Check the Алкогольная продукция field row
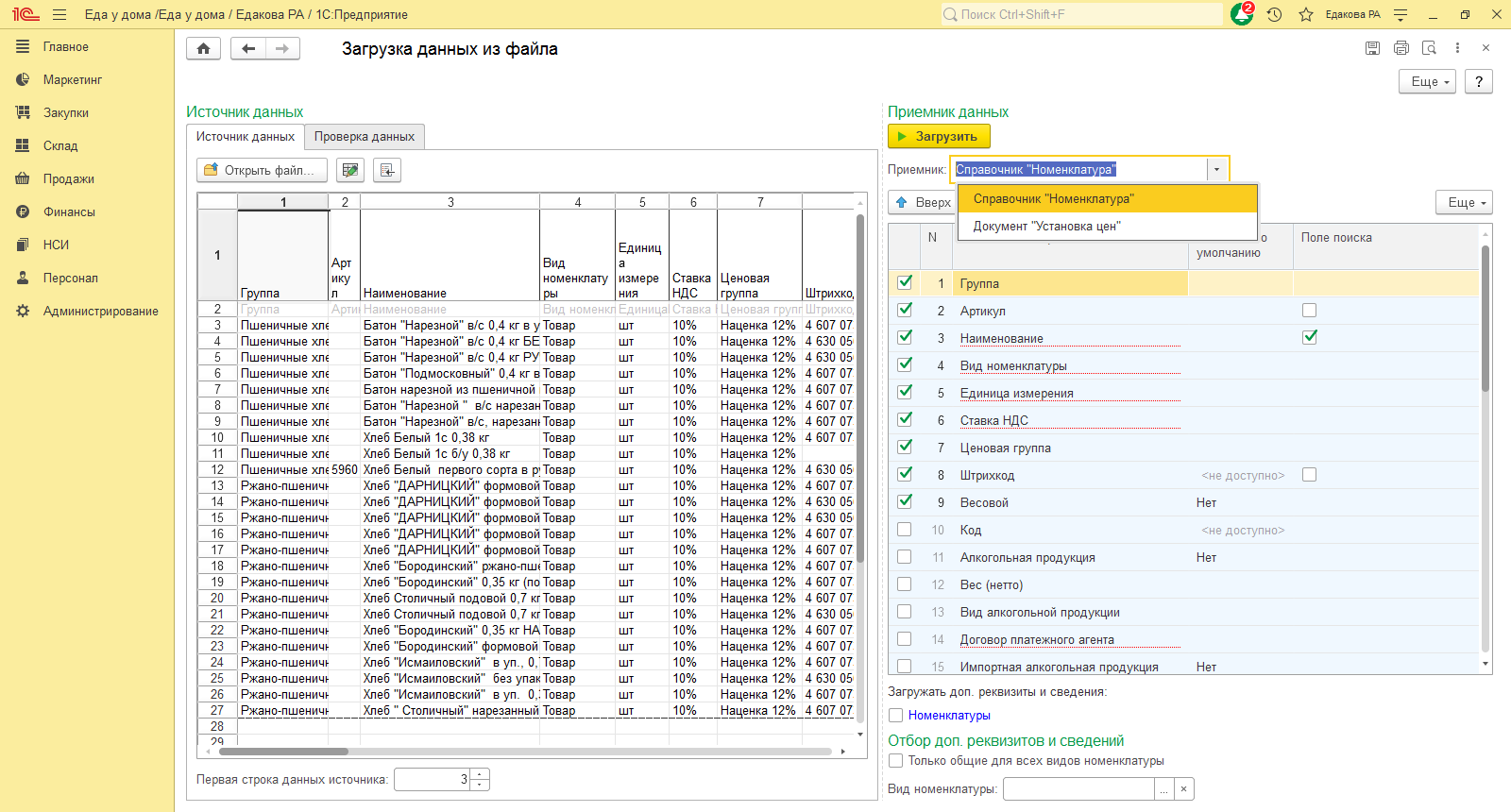Screen dimensions: 1511x812 click(905, 556)
